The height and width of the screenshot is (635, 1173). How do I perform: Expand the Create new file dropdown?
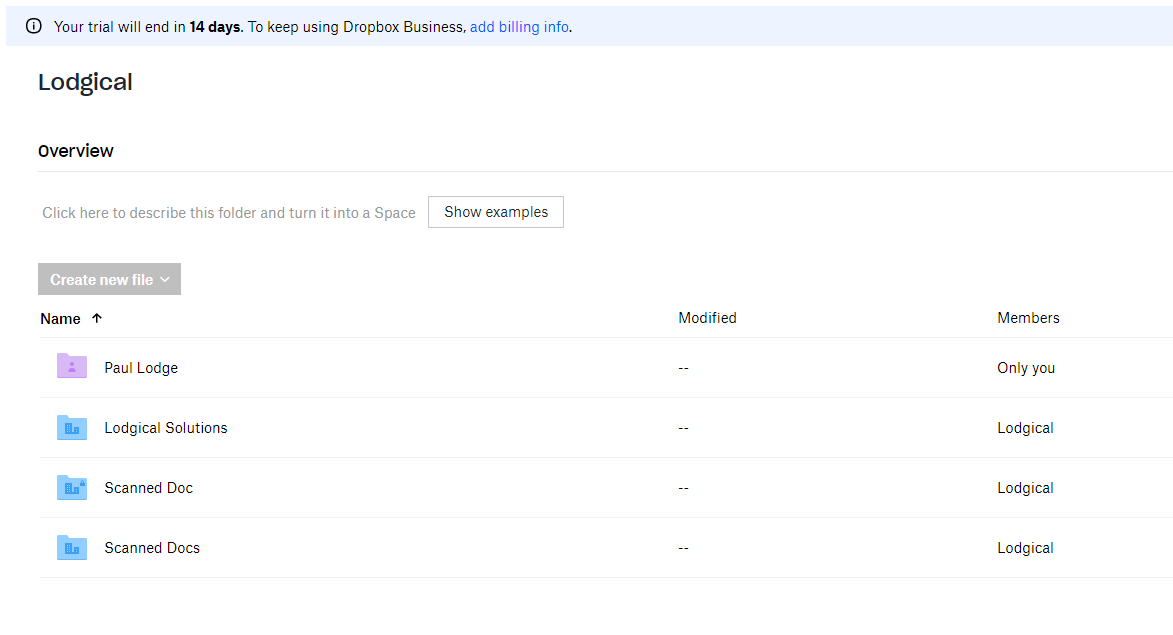pos(109,280)
